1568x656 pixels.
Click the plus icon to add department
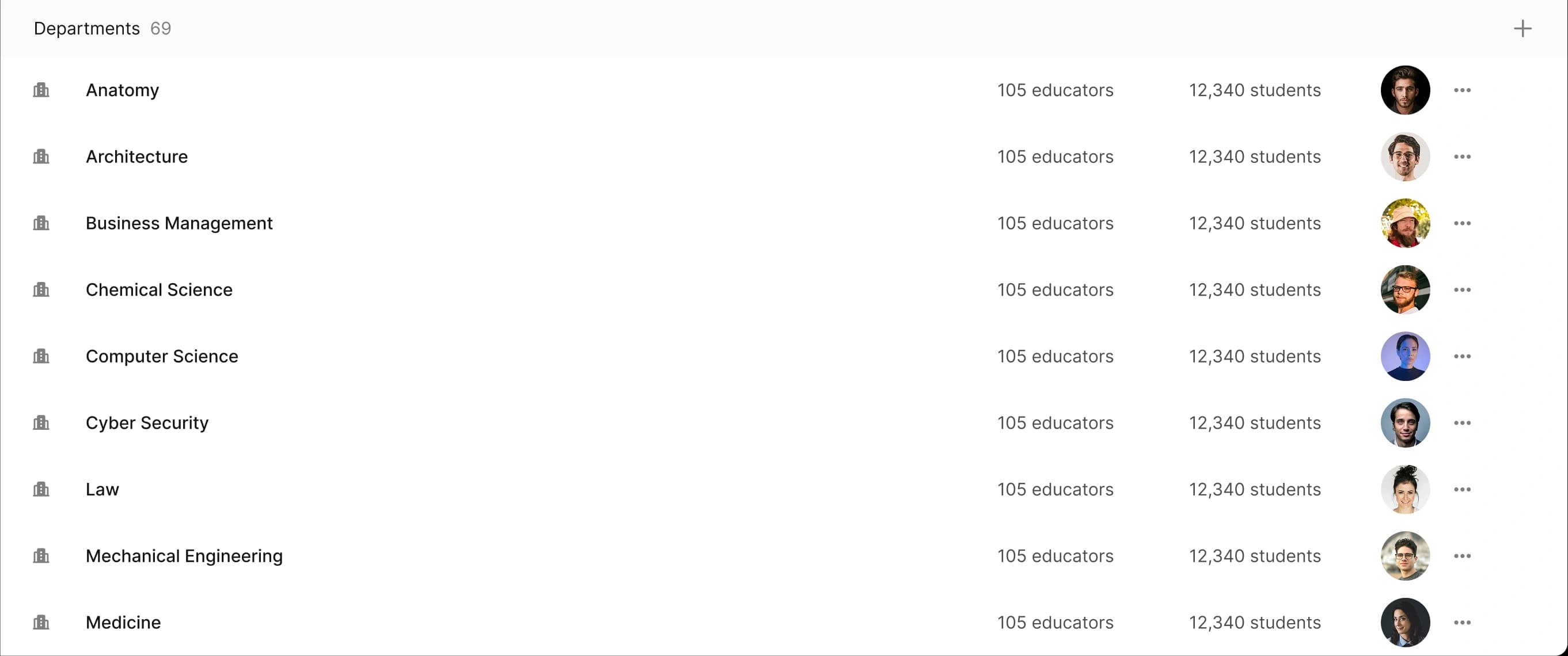pyautogui.click(x=1522, y=29)
